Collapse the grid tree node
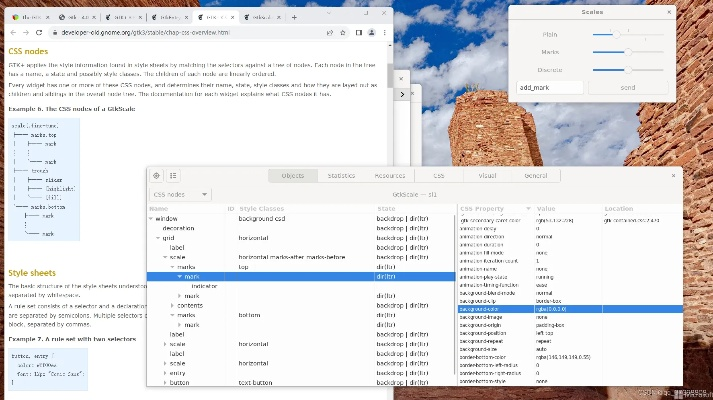The height and width of the screenshot is (400, 713). 158,238
